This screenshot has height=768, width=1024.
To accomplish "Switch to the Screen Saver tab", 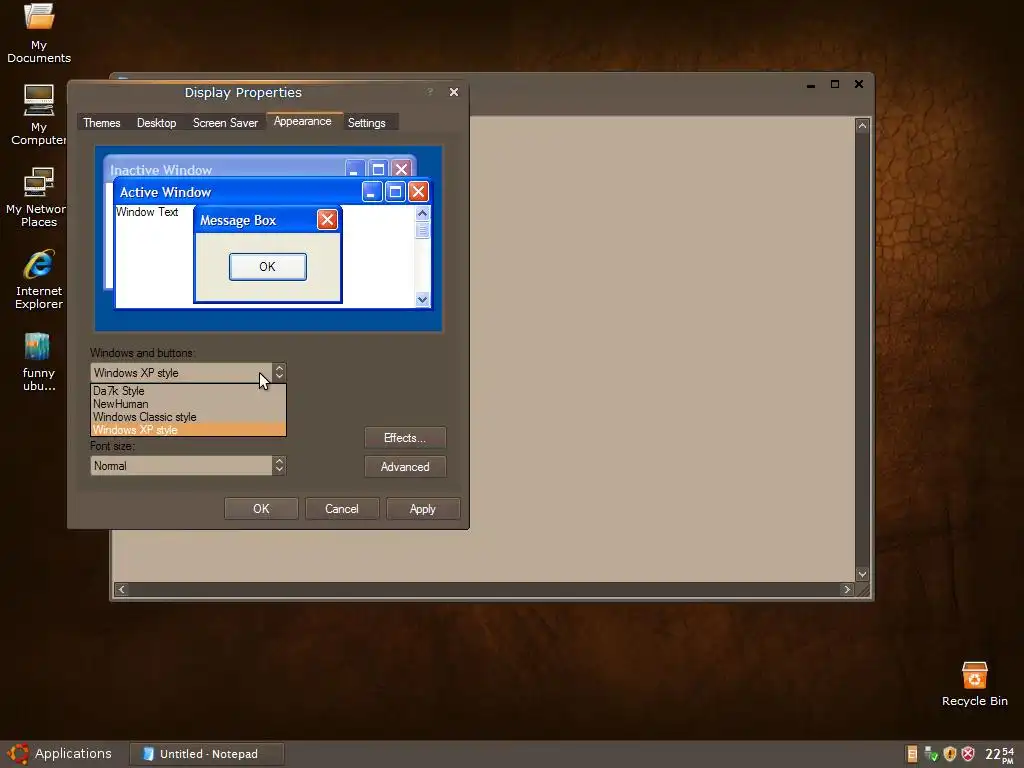I will pyautogui.click(x=225, y=123).
